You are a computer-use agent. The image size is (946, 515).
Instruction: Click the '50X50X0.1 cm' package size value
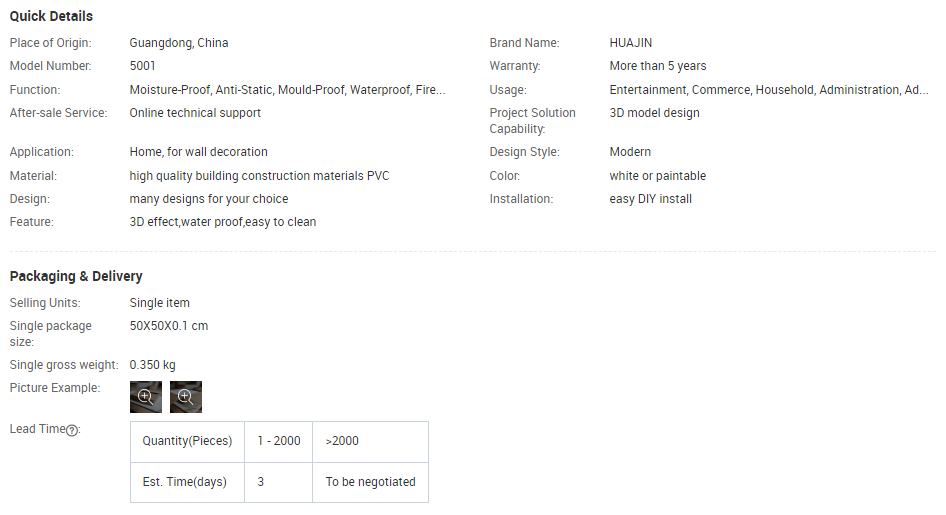[169, 326]
